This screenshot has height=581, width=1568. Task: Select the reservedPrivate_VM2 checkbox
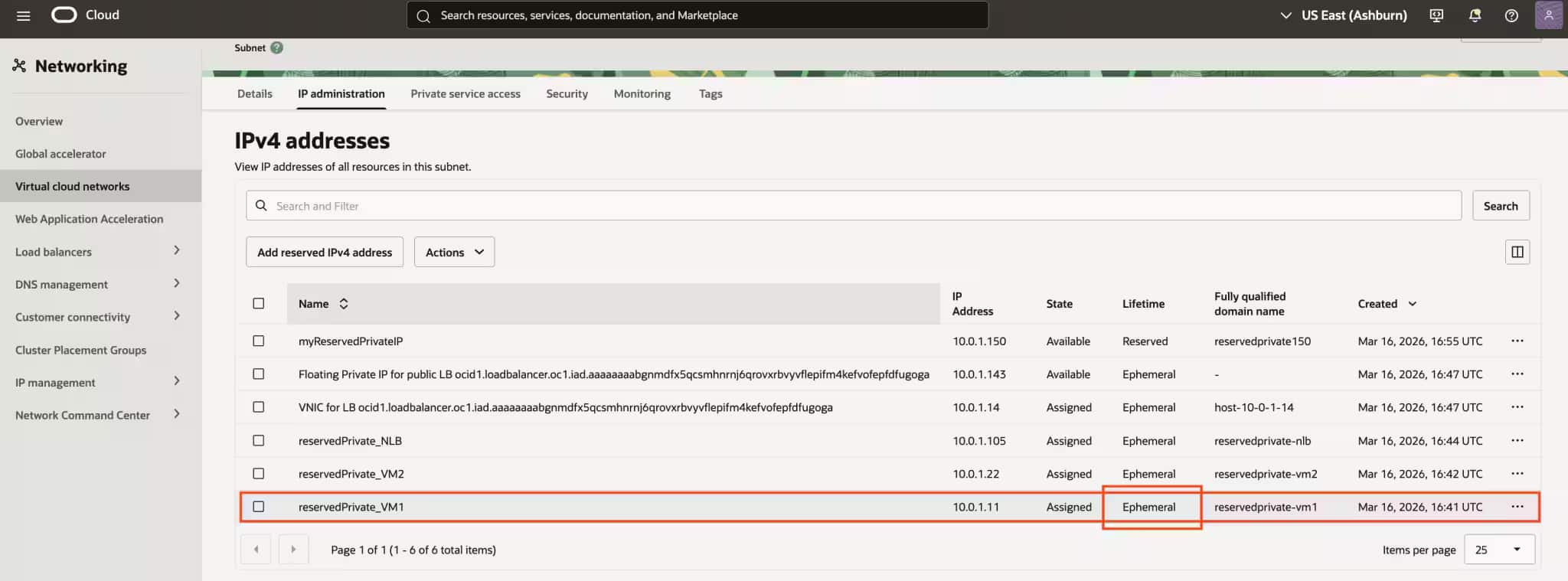[x=259, y=473]
